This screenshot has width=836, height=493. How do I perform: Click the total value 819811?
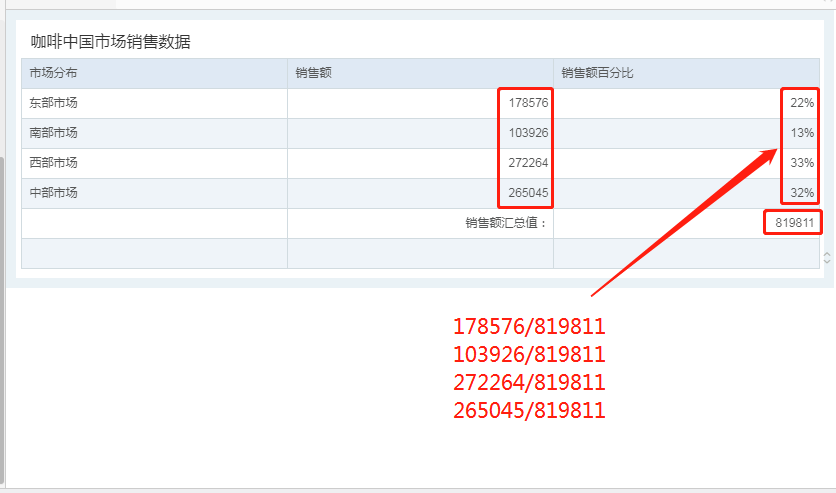[794, 223]
